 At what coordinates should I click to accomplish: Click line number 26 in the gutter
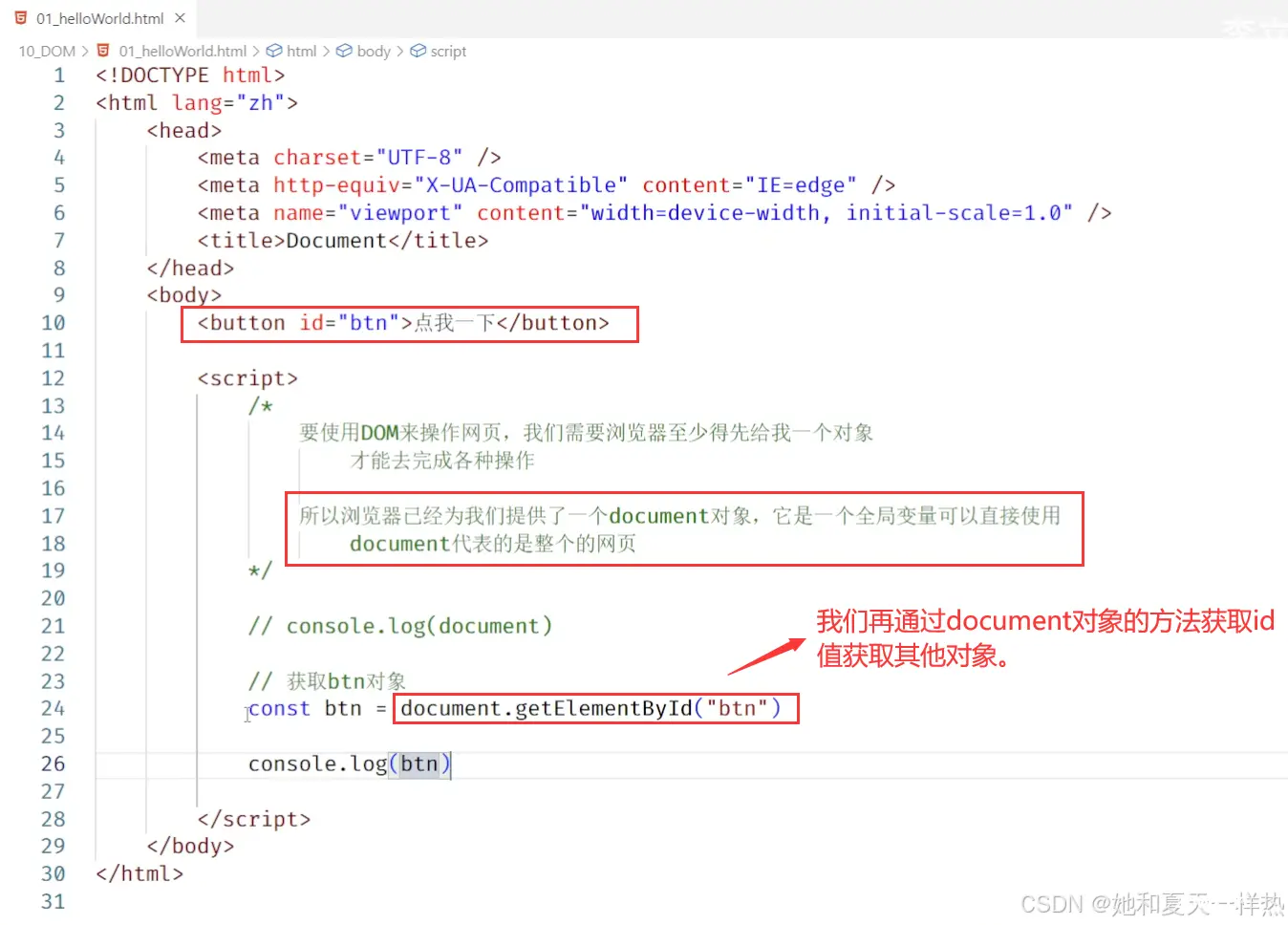(54, 764)
